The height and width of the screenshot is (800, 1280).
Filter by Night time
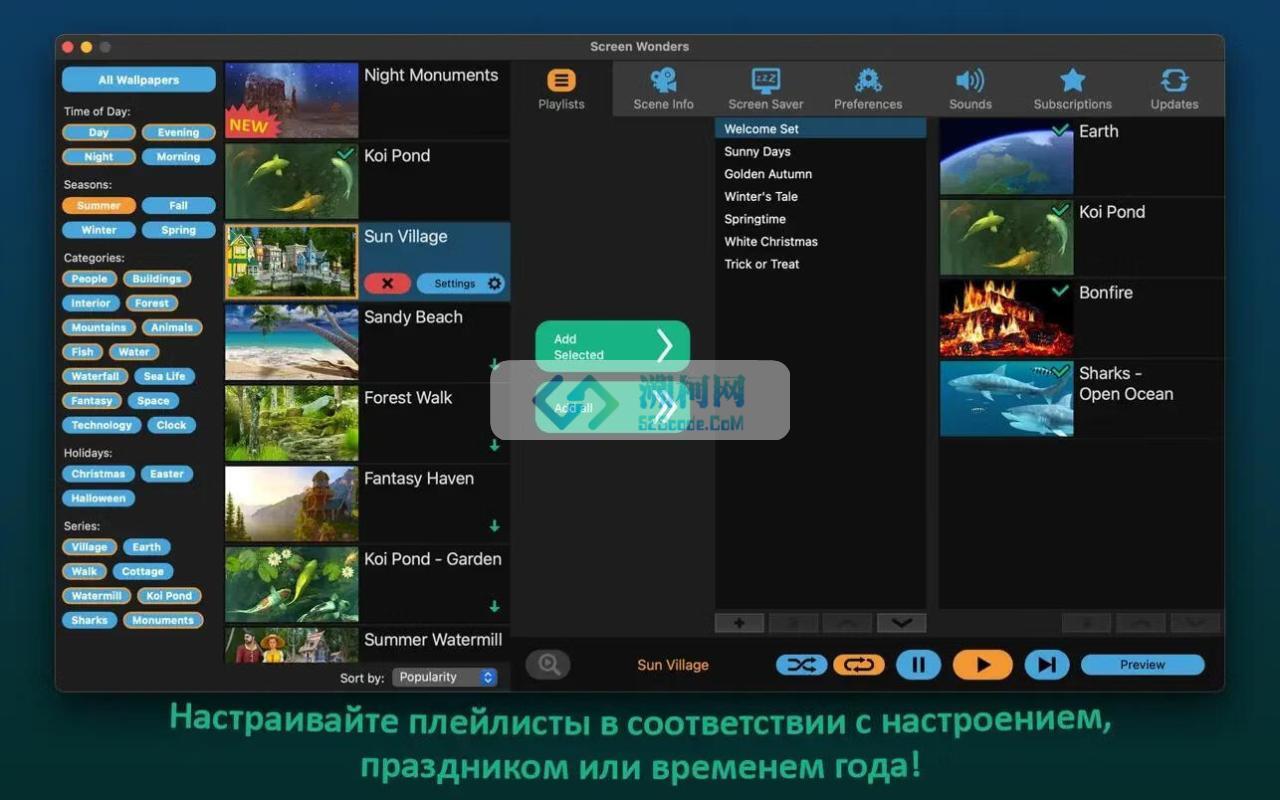point(99,156)
